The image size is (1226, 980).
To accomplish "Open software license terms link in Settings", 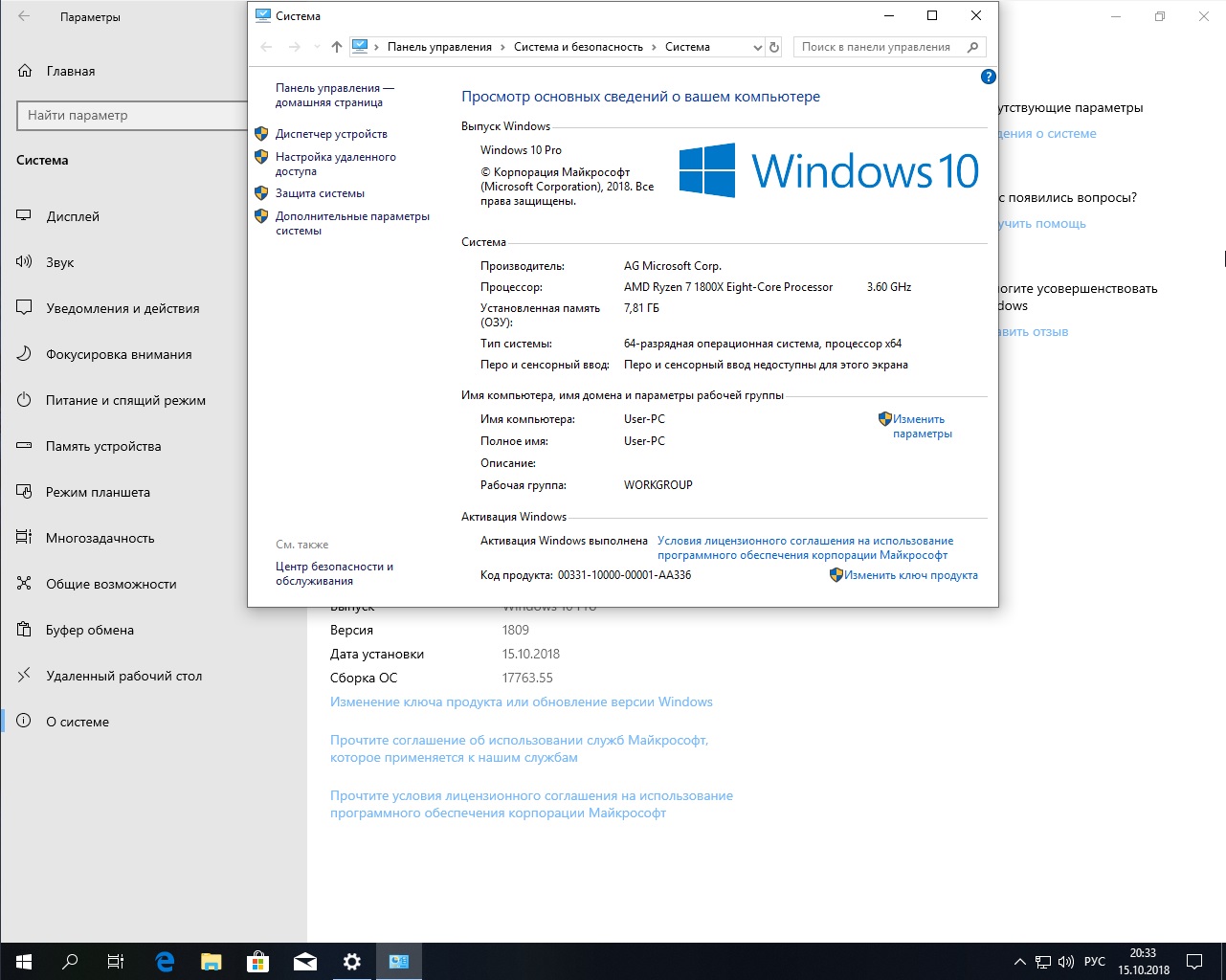I will tap(531, 804).
